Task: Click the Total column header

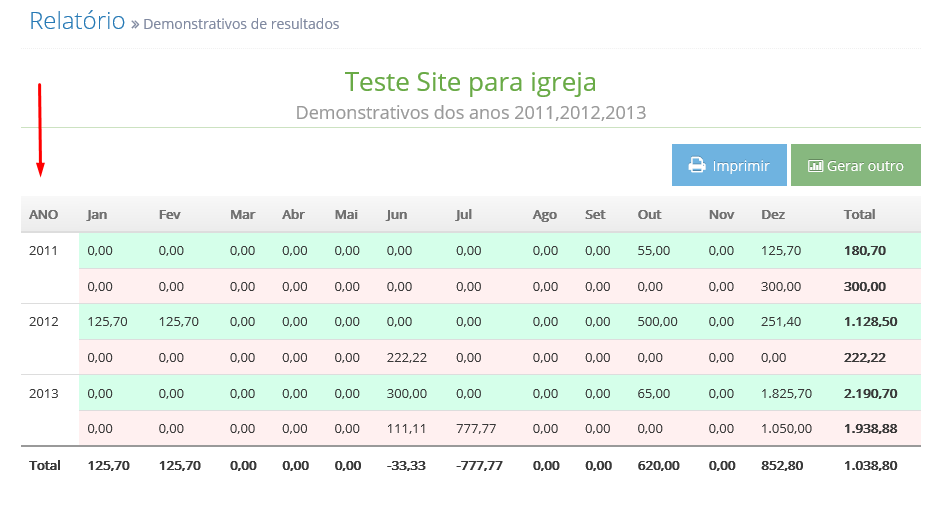Action: 859,215
